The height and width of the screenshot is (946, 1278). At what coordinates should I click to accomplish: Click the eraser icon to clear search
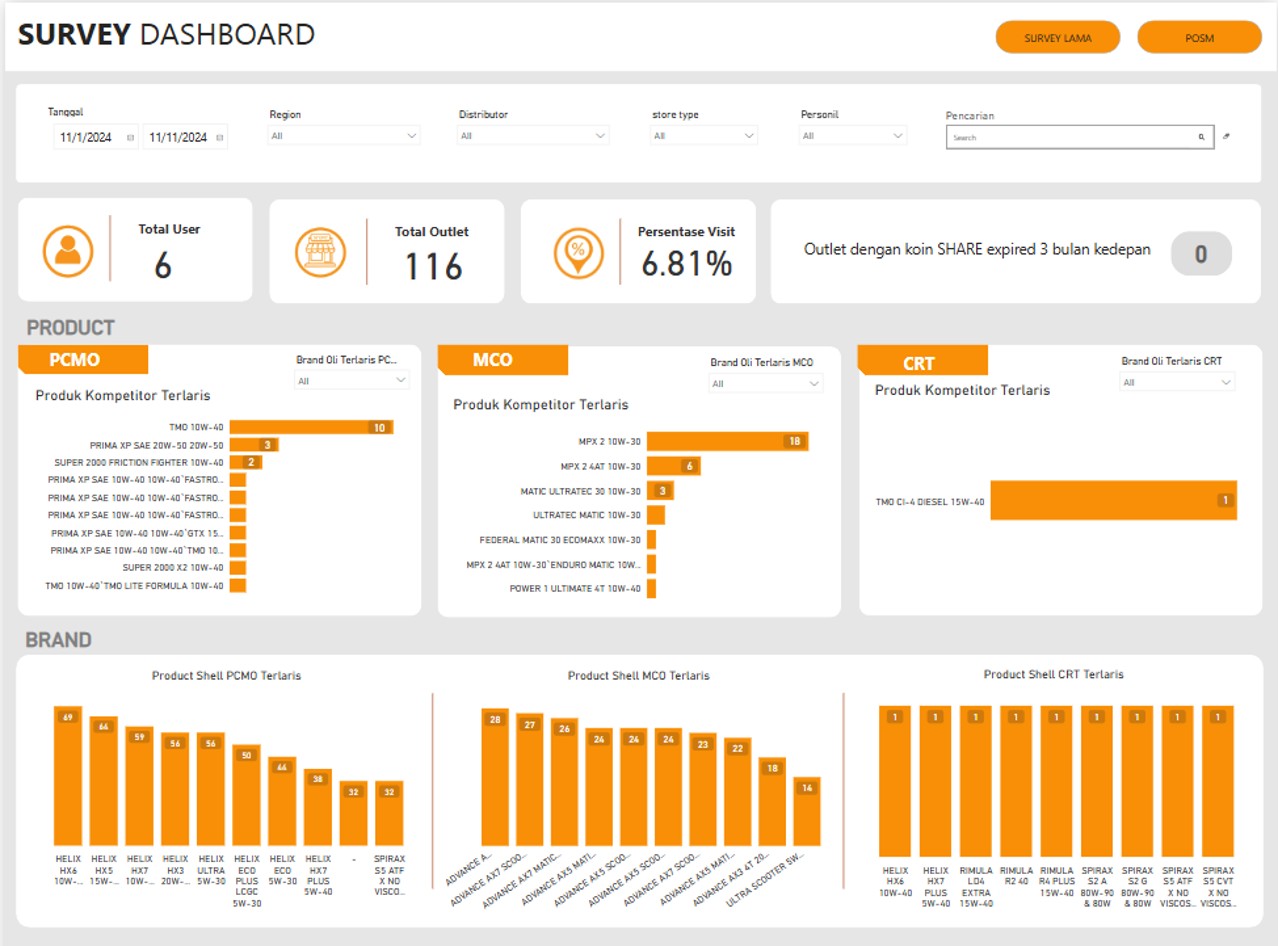1227,136
